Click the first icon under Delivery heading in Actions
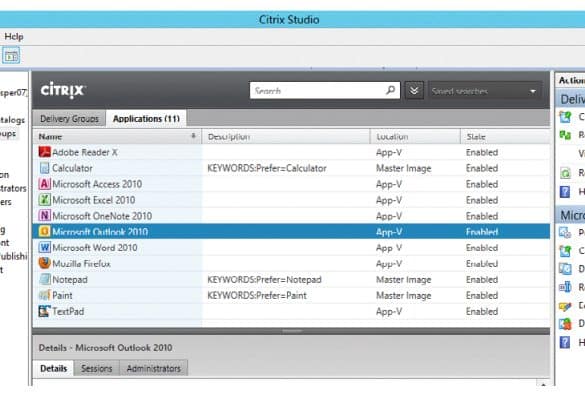The image size is (585, 405). click(x=565, y=117)
